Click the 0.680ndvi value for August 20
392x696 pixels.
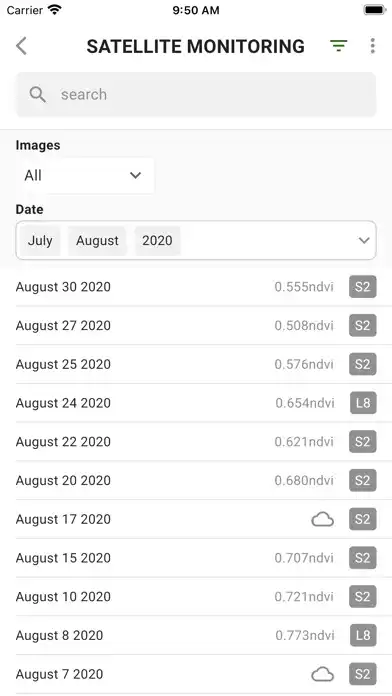pyautogui.click(x=304, y=481)
